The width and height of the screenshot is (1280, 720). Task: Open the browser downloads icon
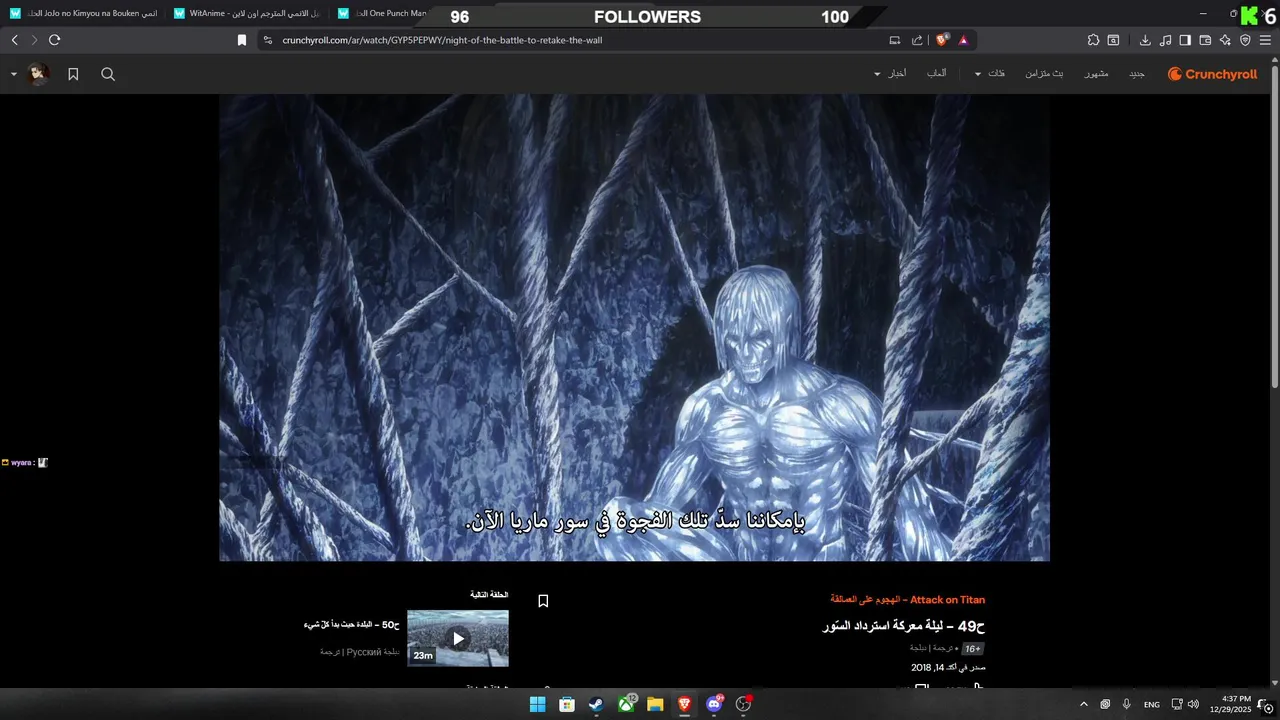pyautogui.click(x=1145, y=40)
